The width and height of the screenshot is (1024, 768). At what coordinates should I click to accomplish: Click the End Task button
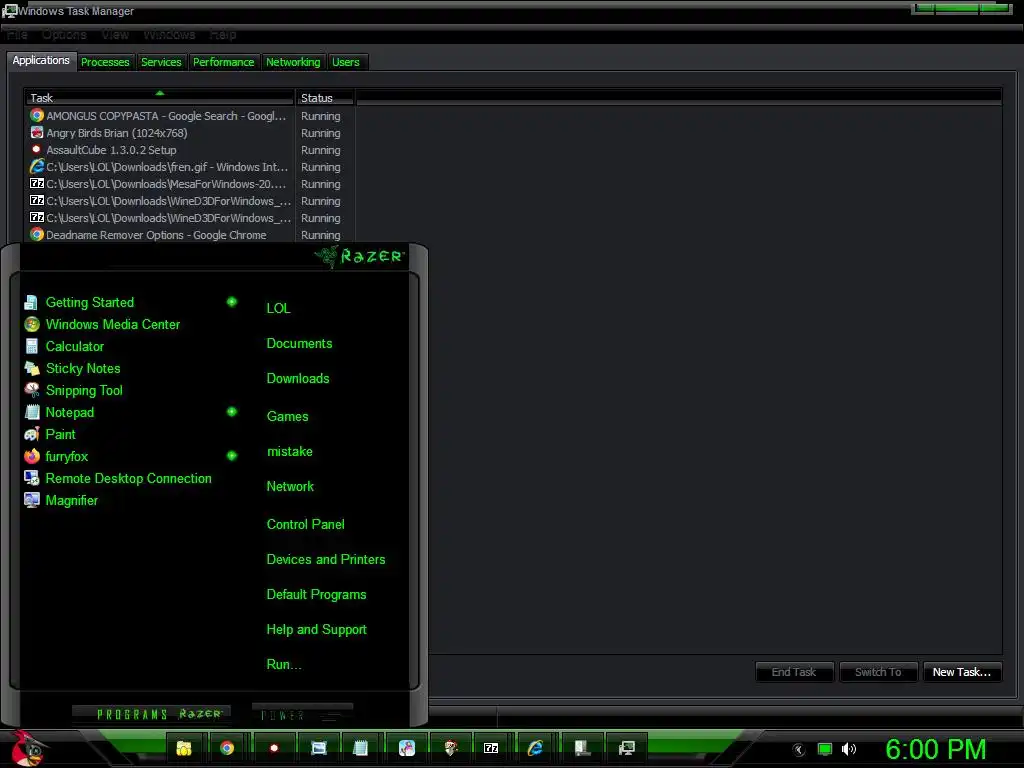point(794,672)
